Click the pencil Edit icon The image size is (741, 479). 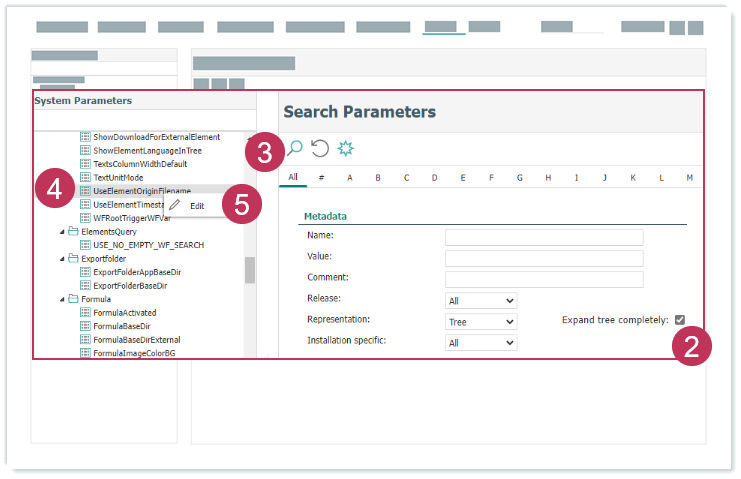pos(175,205)
